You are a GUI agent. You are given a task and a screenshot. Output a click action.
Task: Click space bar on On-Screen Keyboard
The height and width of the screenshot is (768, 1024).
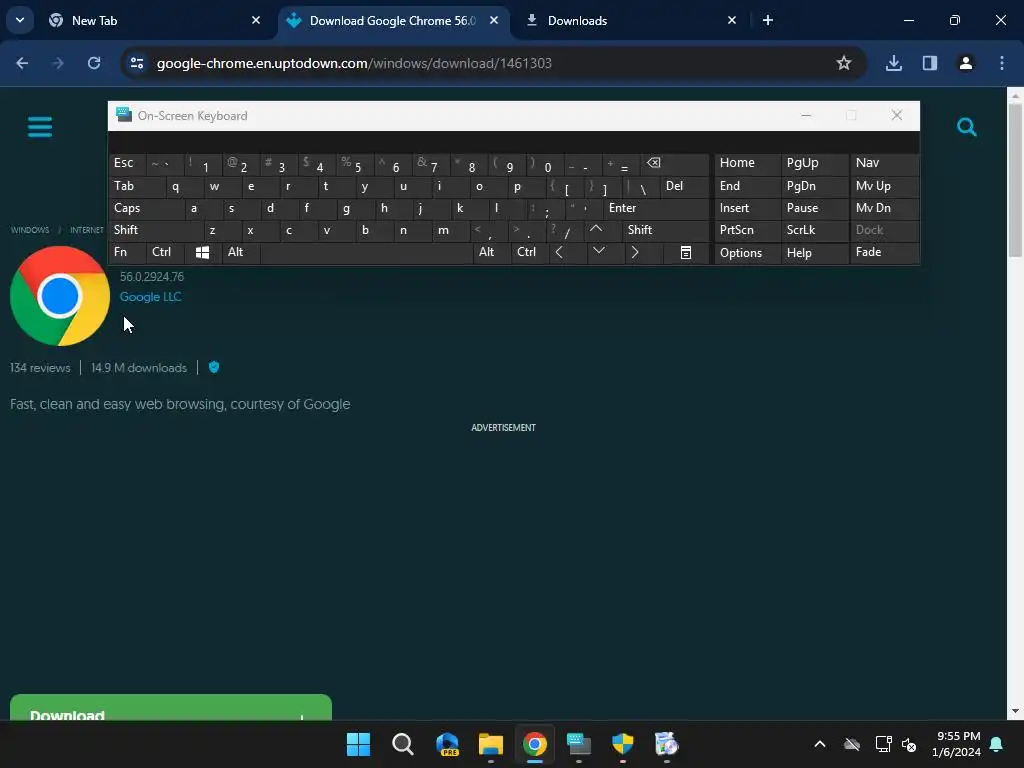(366, 252)
